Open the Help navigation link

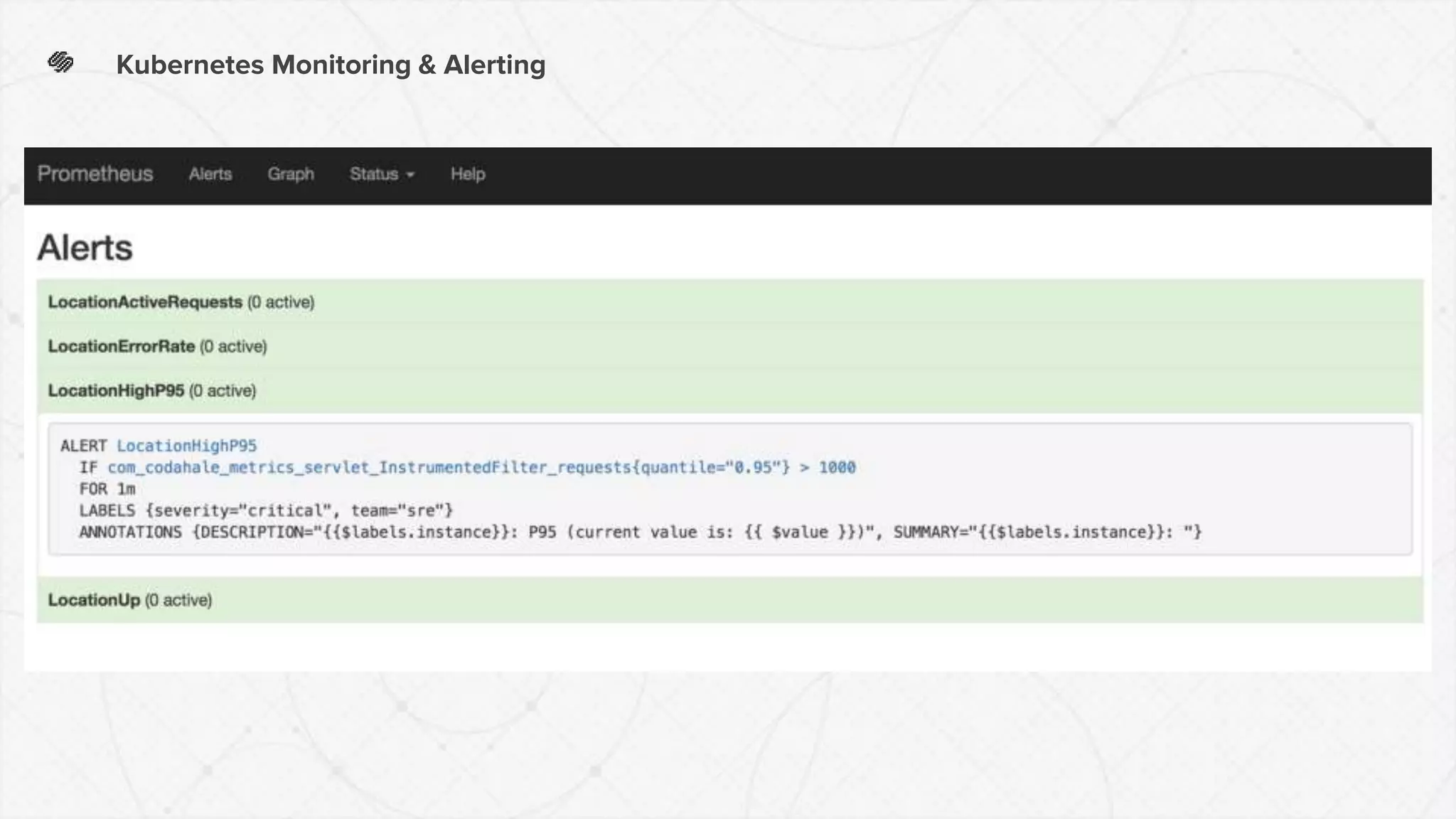(x=468, y=174)
